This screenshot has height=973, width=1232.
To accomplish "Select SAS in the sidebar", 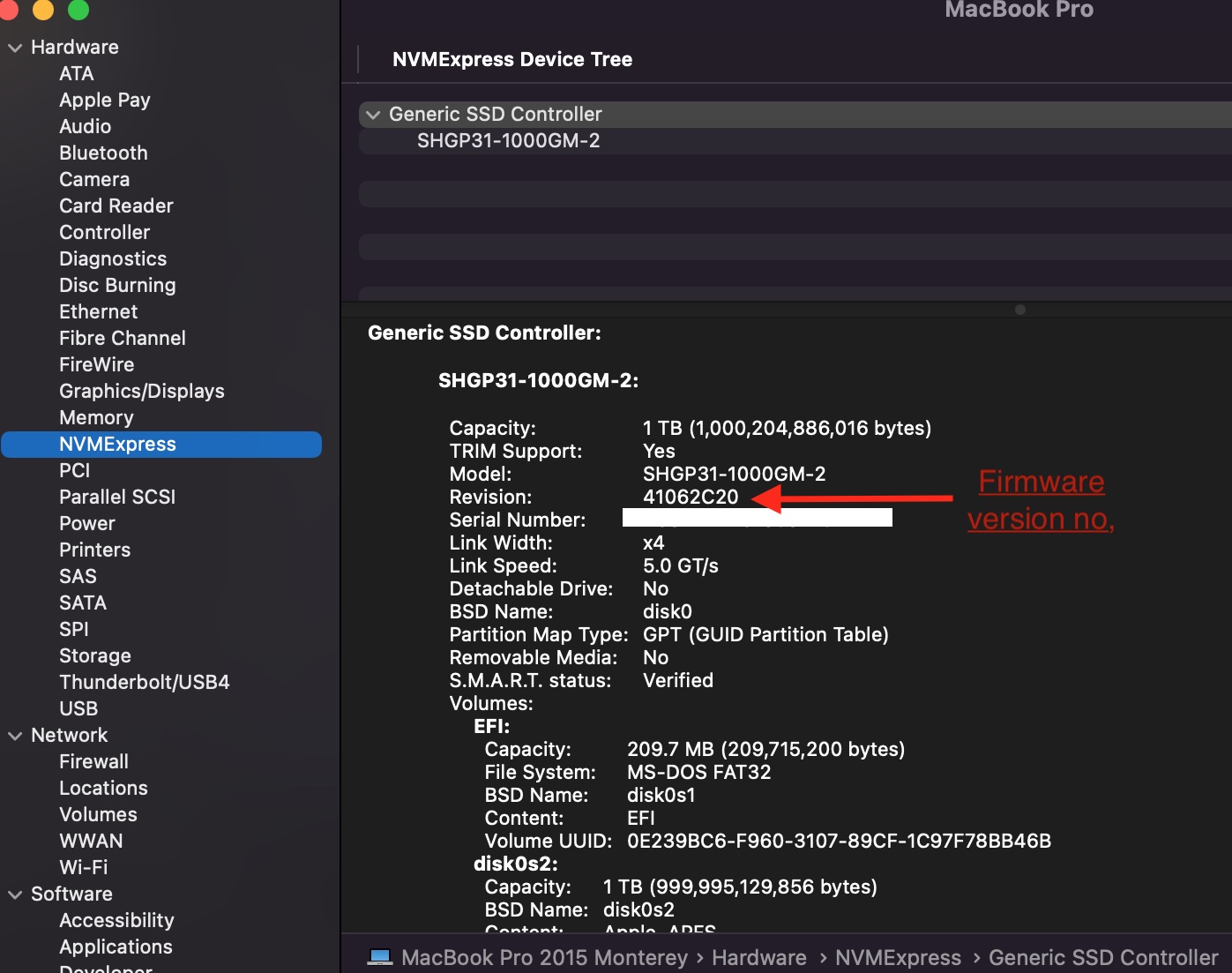I will point(78,577).
